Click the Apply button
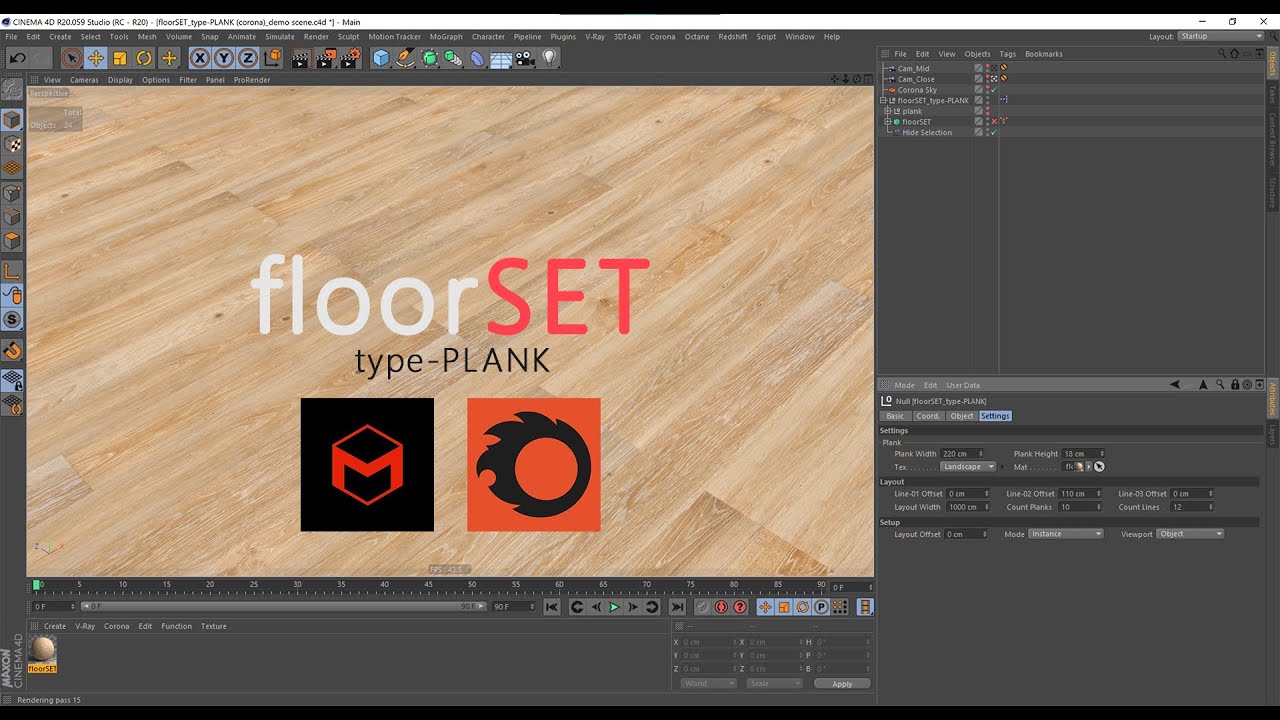The height and width of the screenshot is (720, 1280). (842, 684)
